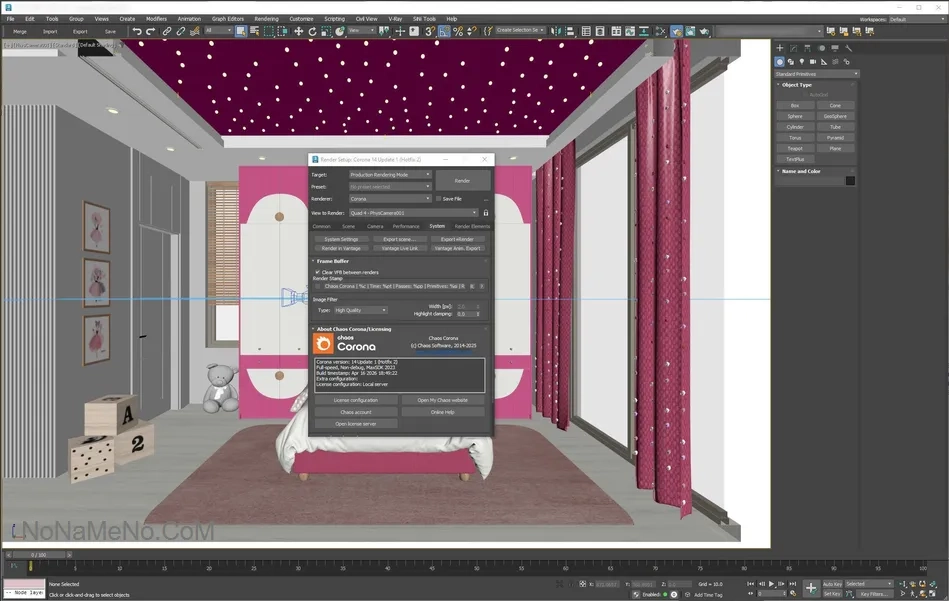949x601 pixels.
Task: Toggle Clear VFB between renders checkbox
Action: point(317,272)
